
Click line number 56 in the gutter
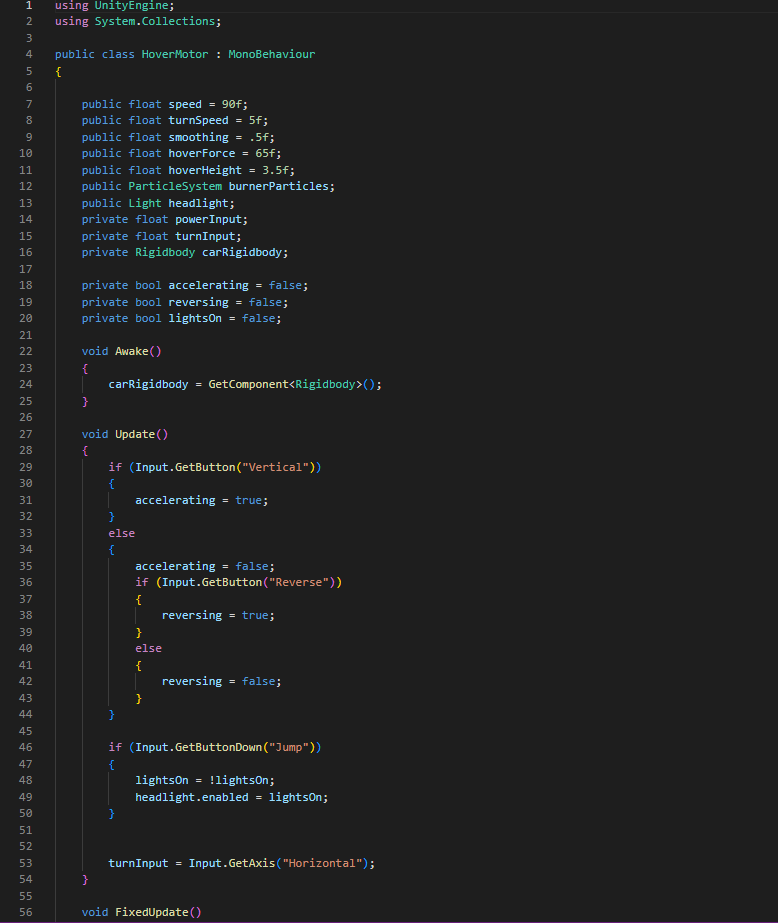pos(26,912)
